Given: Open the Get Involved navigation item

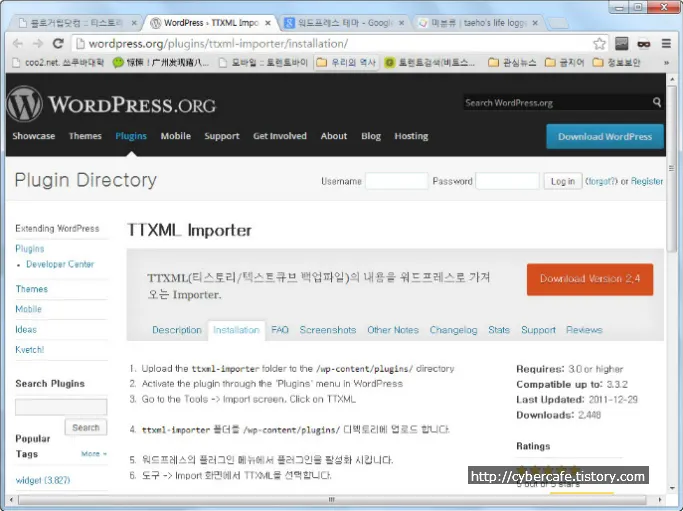Looking at the screenshot, I should [280, 136].
